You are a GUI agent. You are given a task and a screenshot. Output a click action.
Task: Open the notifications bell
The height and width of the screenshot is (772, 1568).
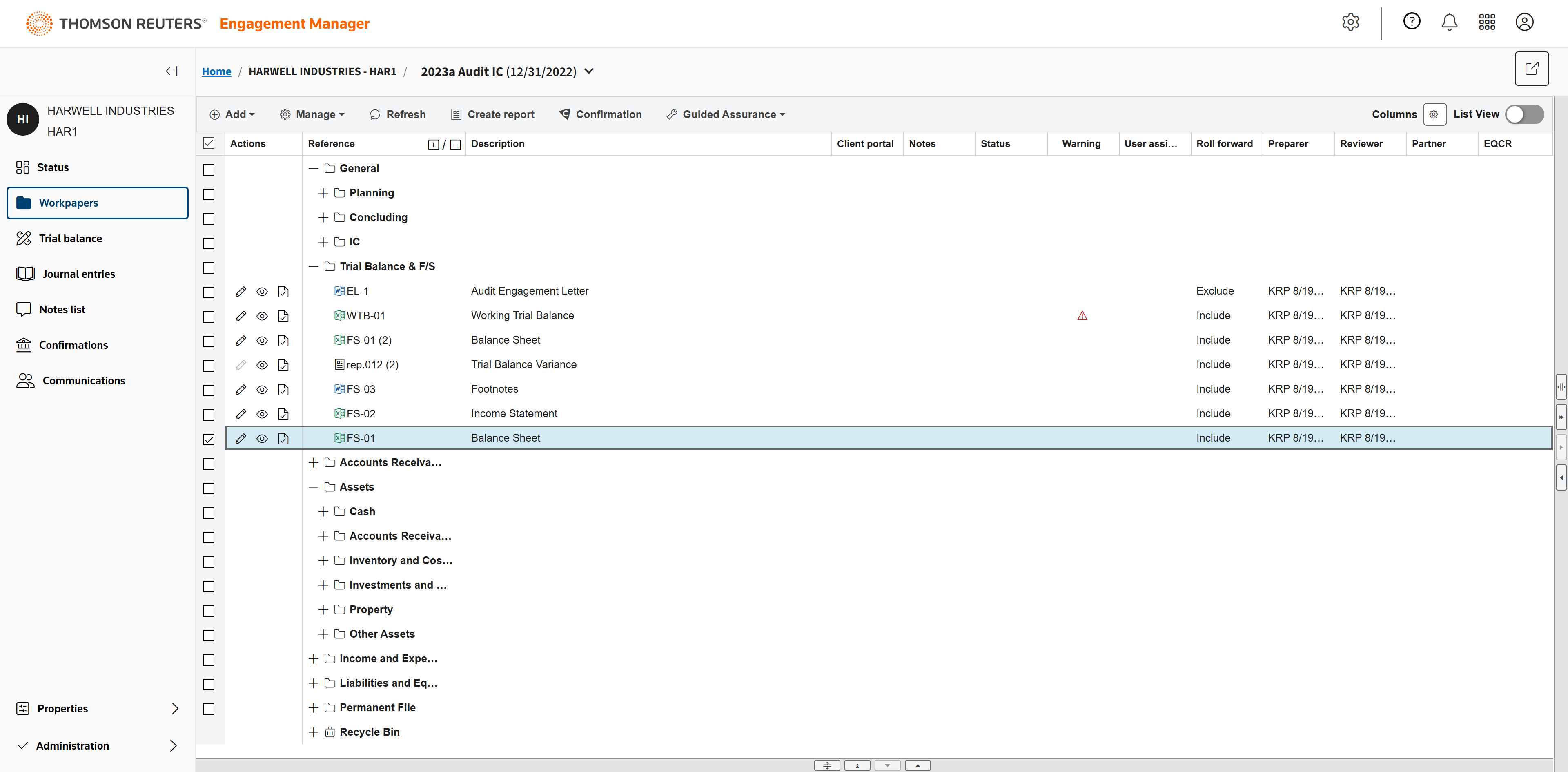(1449, 22)
